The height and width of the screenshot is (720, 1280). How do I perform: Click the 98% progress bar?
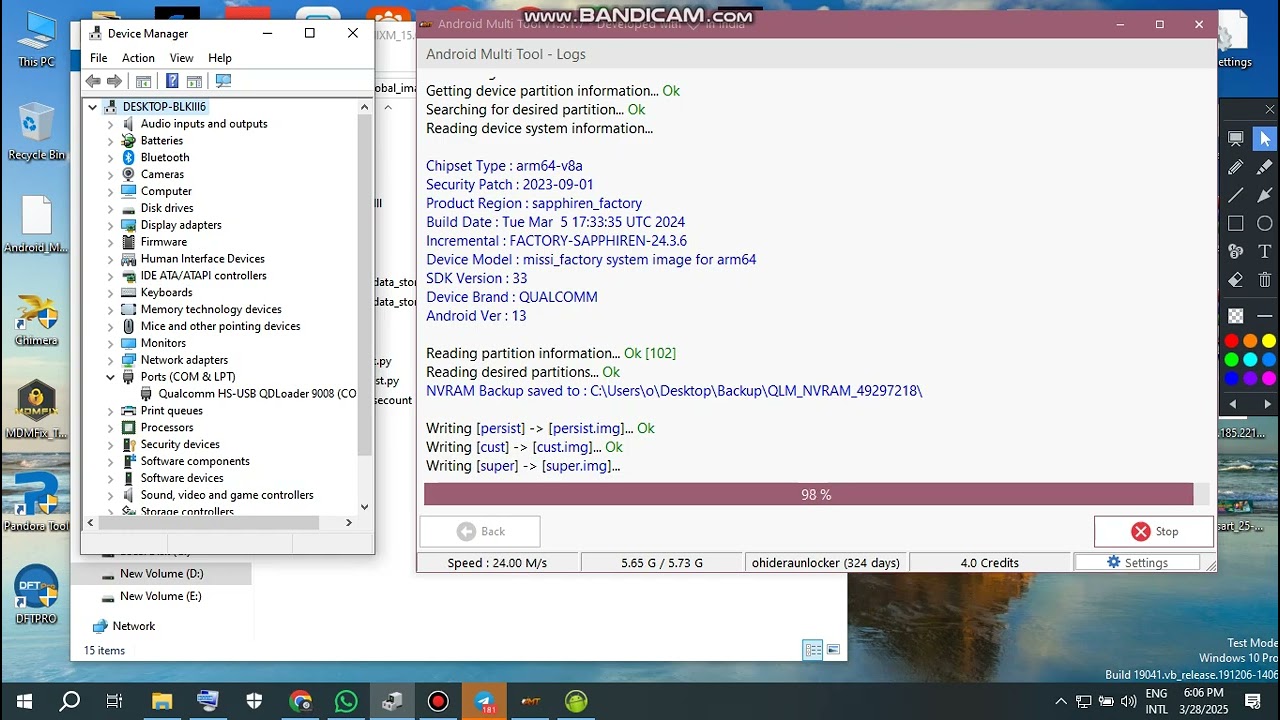816,494
